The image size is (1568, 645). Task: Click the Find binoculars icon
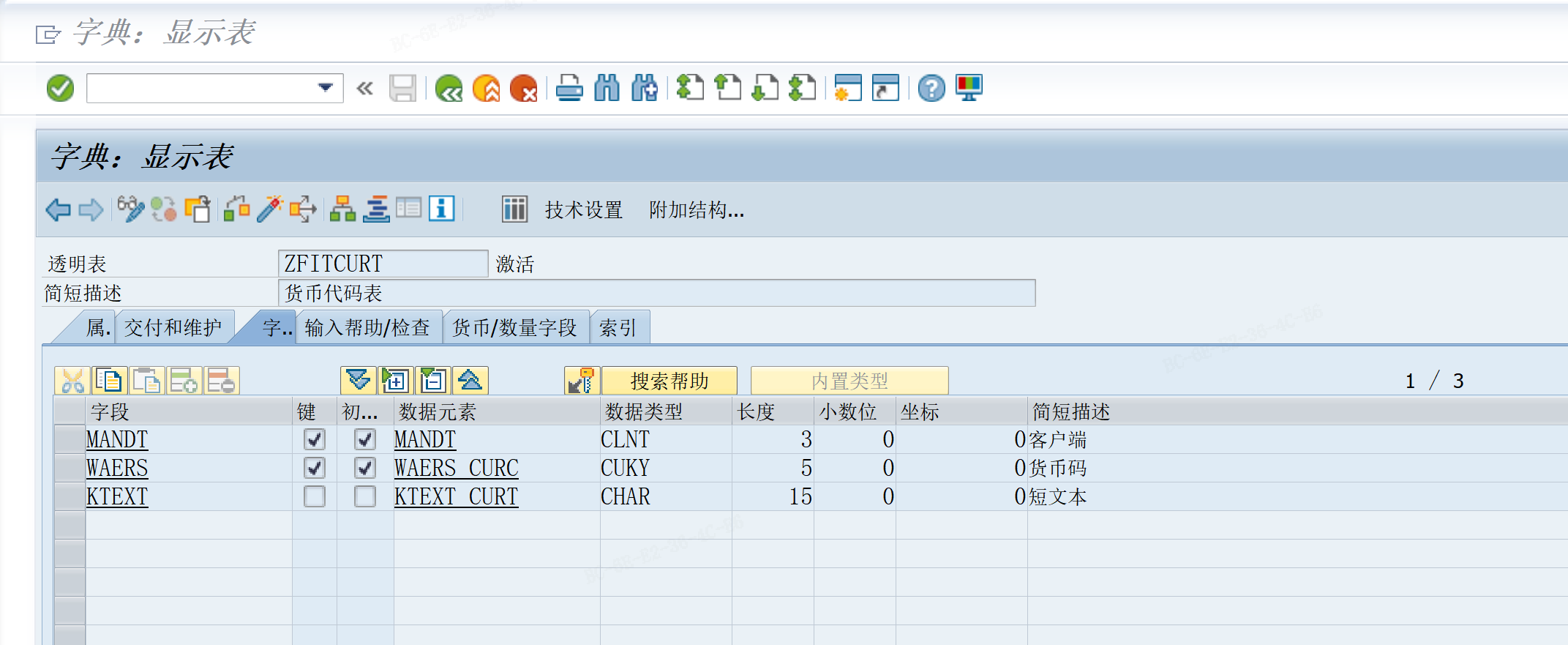[607, 89]
